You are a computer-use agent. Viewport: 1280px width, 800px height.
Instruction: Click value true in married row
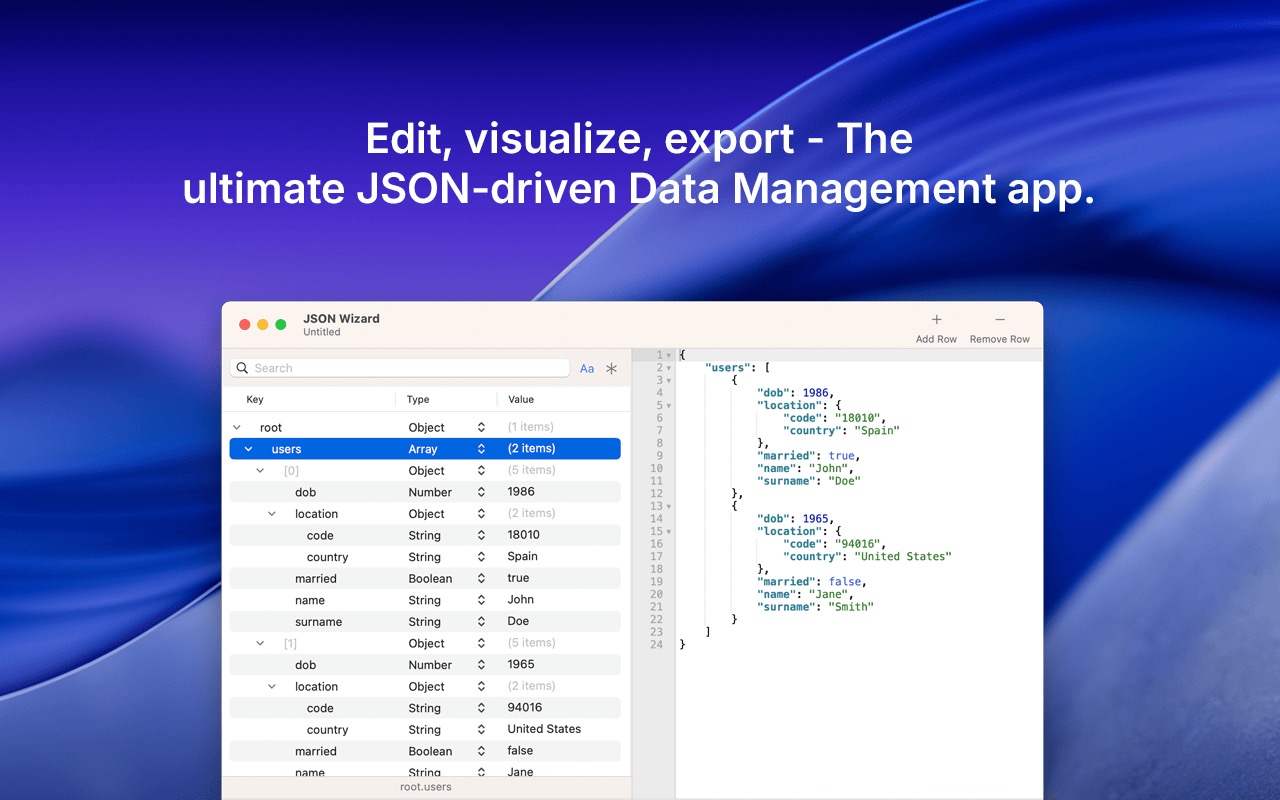click(518, 579)
